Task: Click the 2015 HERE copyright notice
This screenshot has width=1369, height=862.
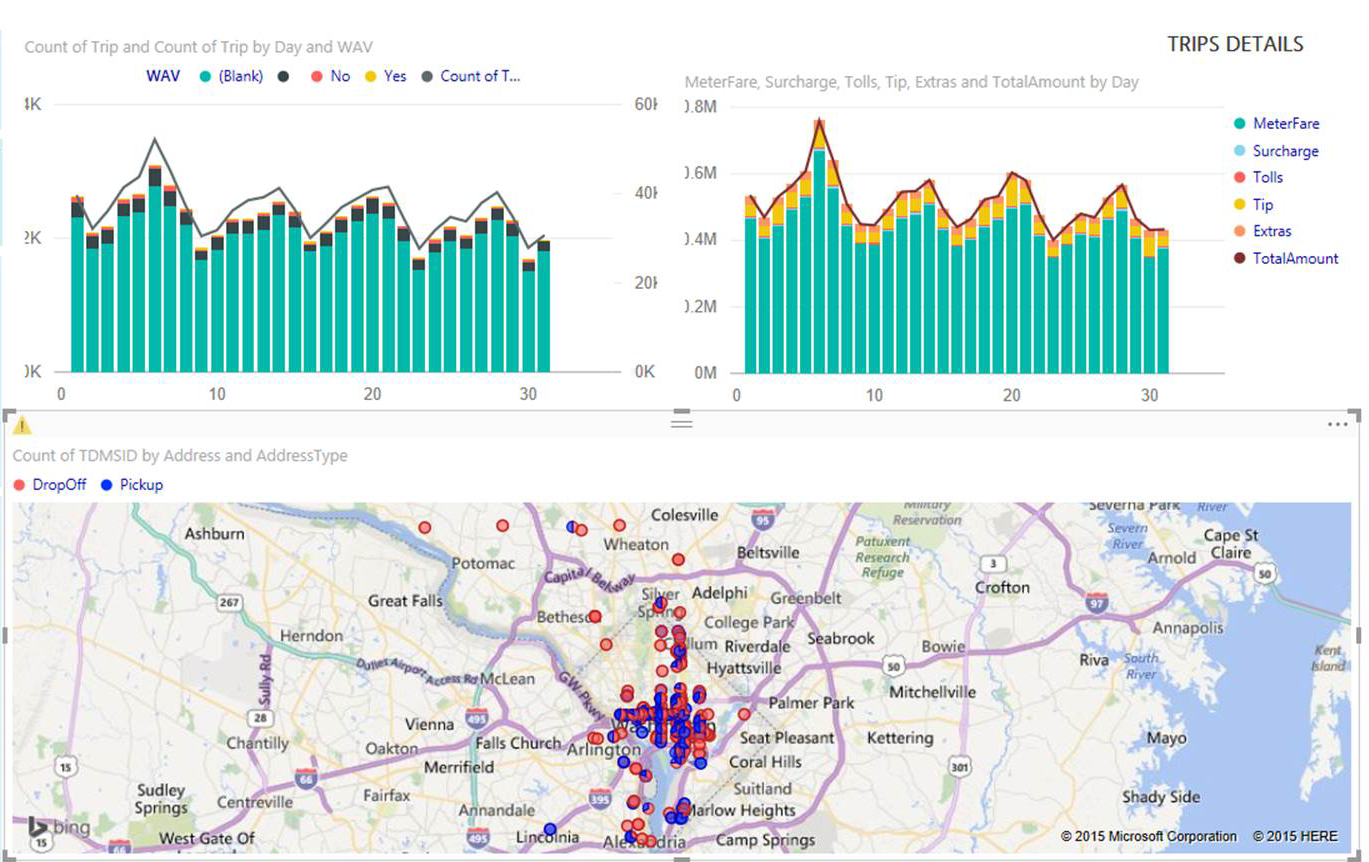Action: (x=1295, y=836)
